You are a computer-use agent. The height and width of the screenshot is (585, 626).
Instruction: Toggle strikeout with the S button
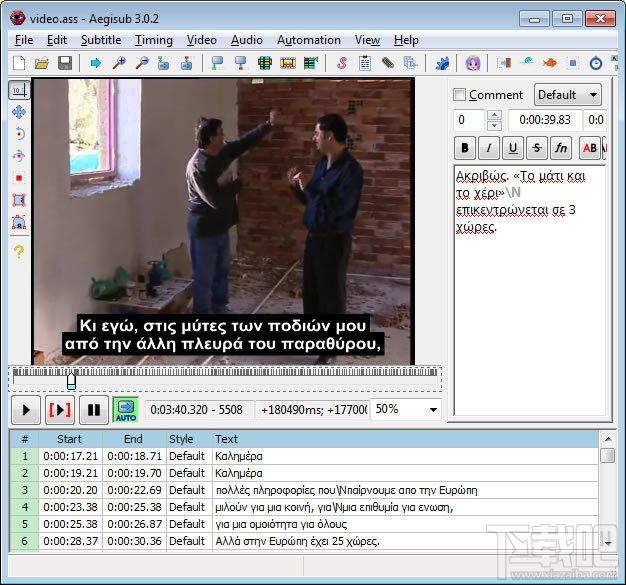click(x=537, y=148)
